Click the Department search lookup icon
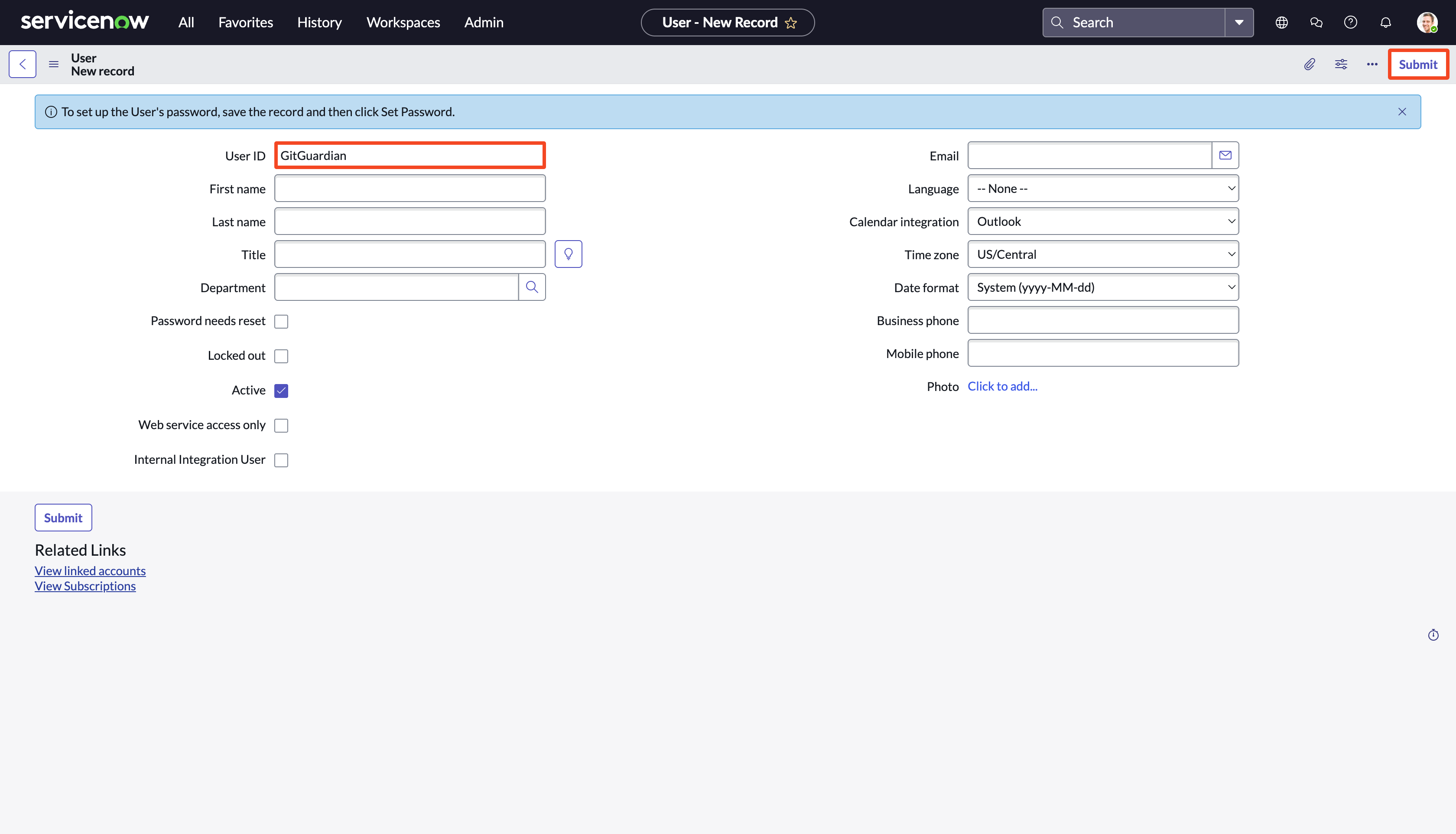Screen dimensions: 1456x834 pyautogui.click(x=532, y=287)
